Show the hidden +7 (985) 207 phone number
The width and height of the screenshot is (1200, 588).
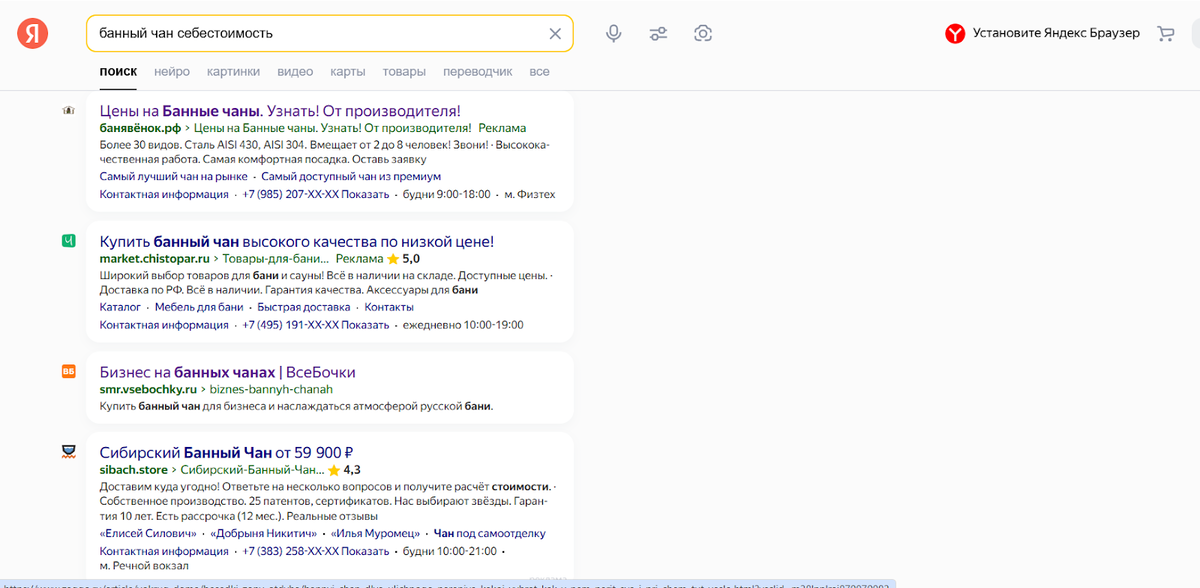click(316, 194)
